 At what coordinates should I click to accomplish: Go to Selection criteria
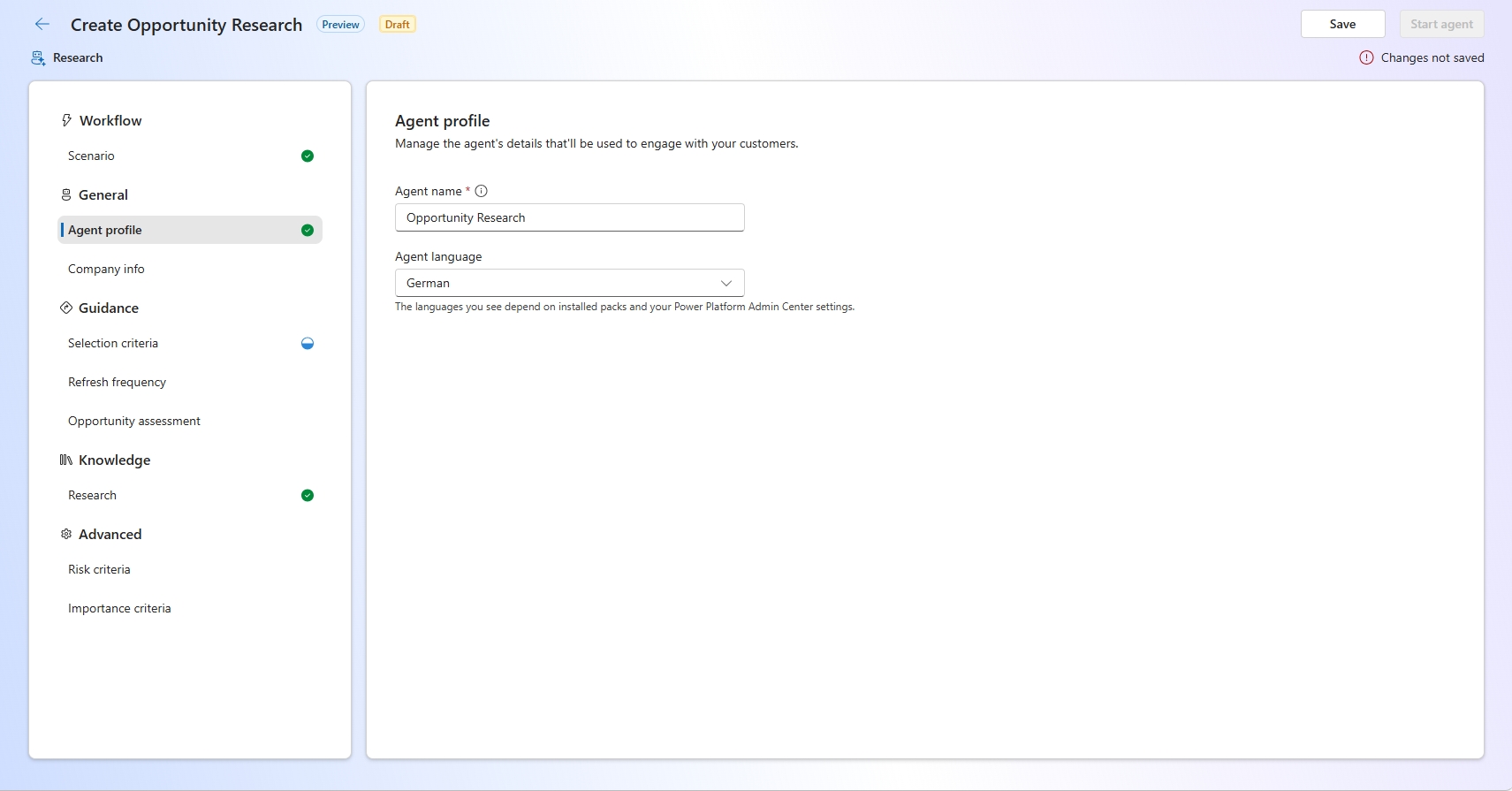[190, 343]
